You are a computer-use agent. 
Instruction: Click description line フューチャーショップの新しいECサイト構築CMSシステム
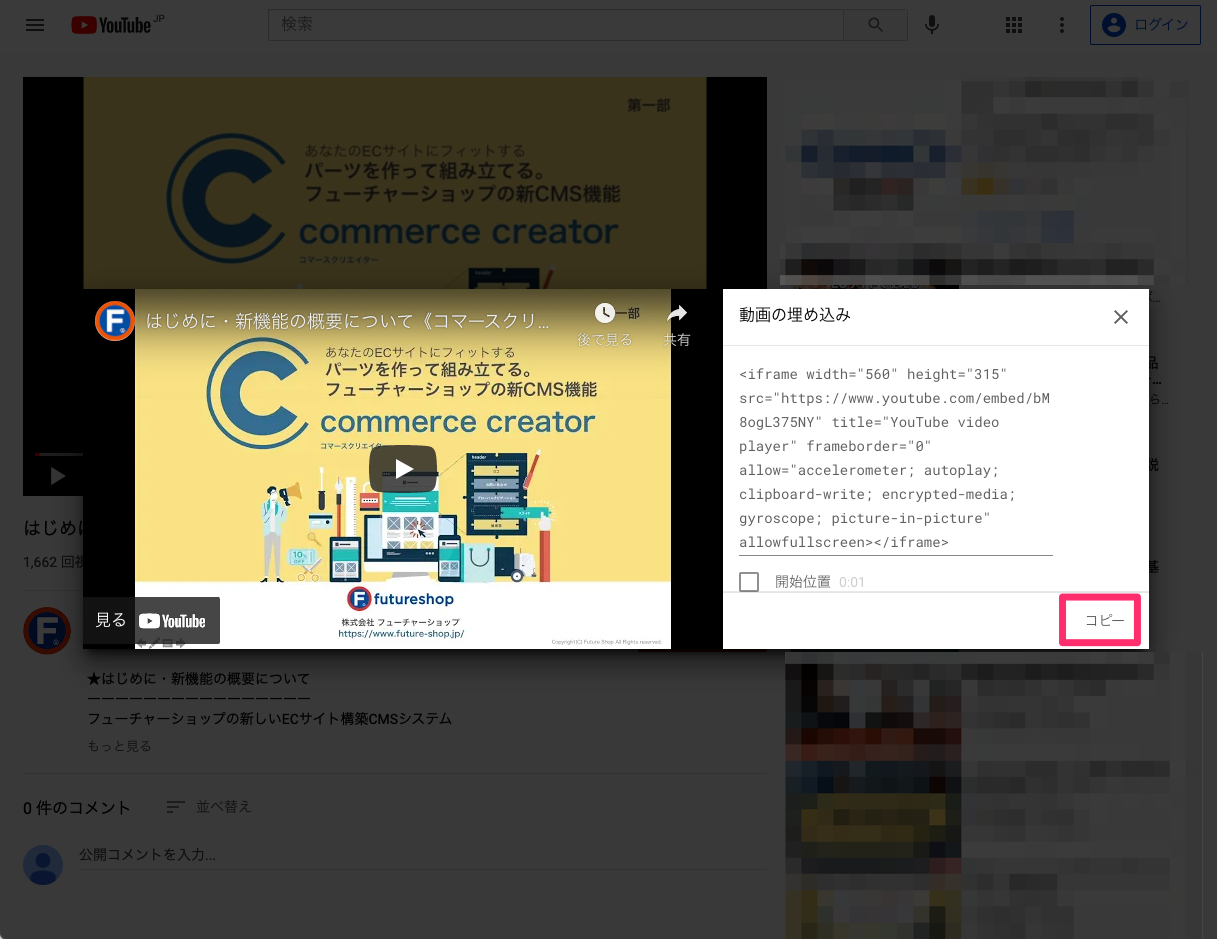[270, 719]
